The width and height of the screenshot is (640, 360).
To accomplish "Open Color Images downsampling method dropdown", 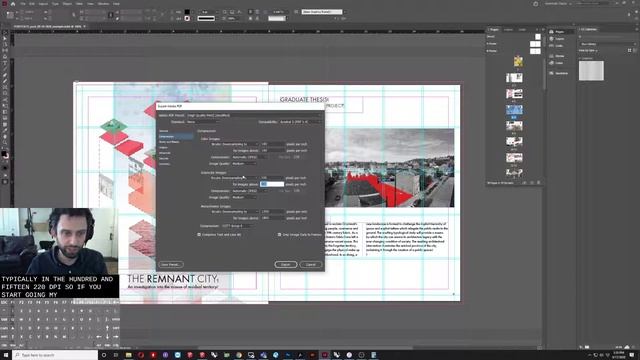I will pos(235,144).
